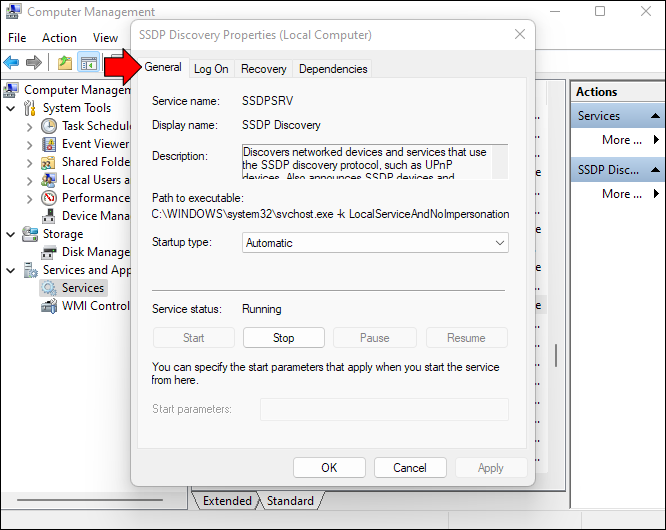
Task: Click the svchost.exe executable path text
Action: pyautogui.click(x=330, y=214)
